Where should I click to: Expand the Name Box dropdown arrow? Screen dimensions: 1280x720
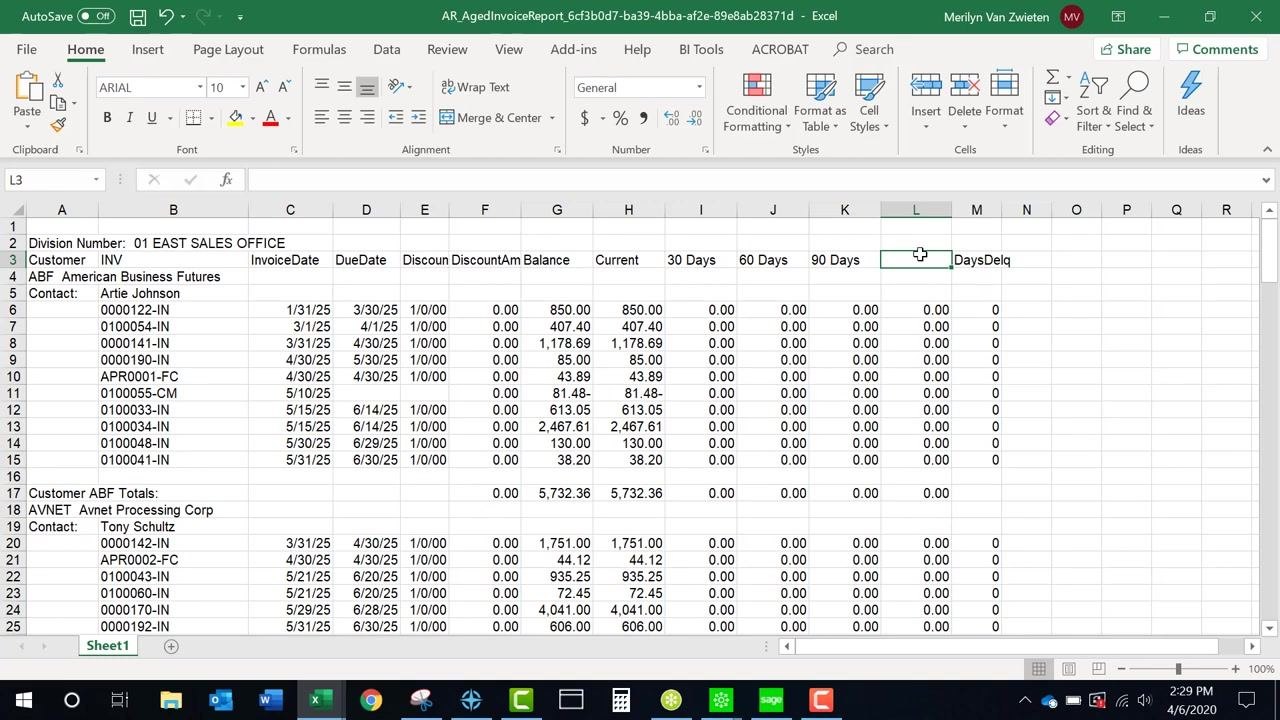coord(96,180)
